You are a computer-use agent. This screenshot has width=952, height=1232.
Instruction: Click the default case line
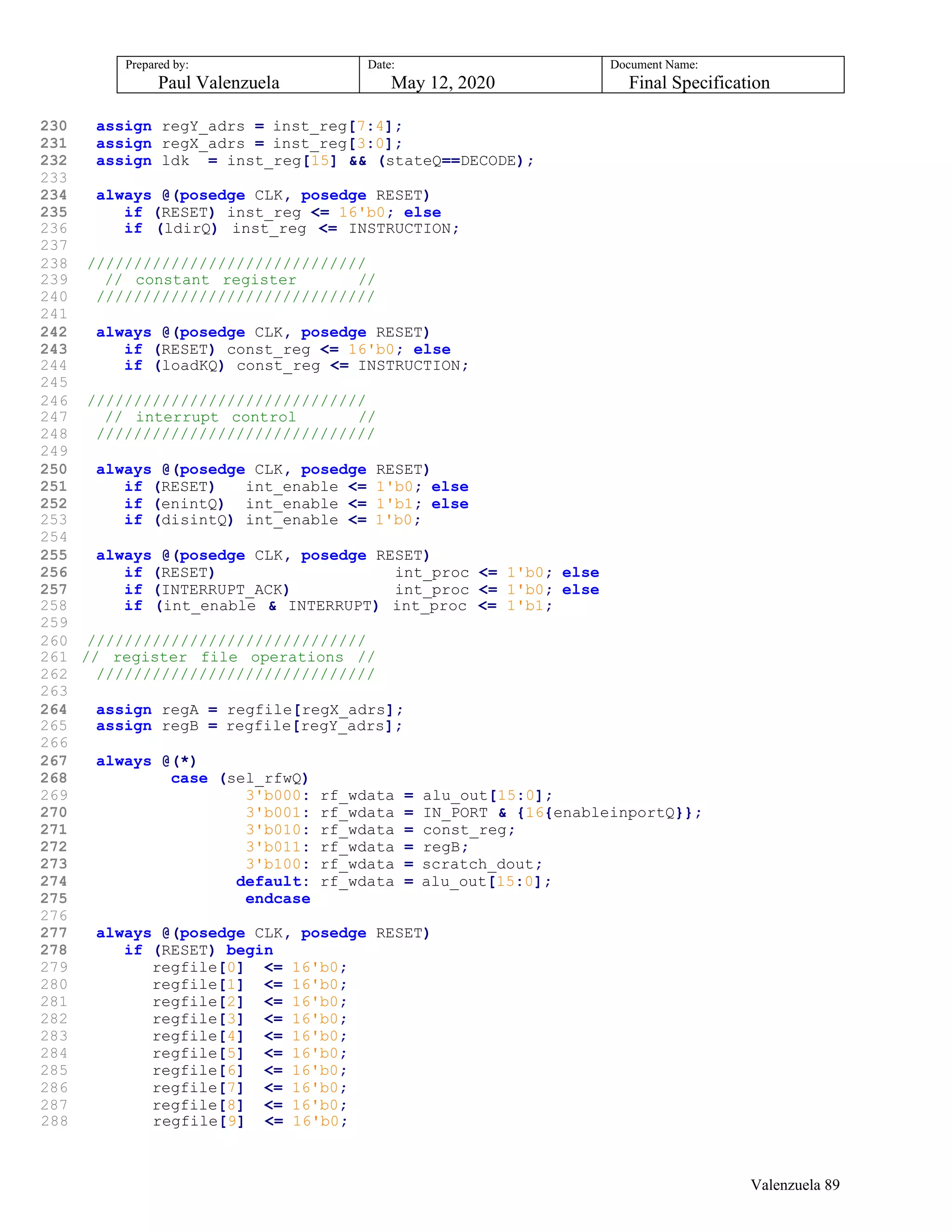point(394,881)
